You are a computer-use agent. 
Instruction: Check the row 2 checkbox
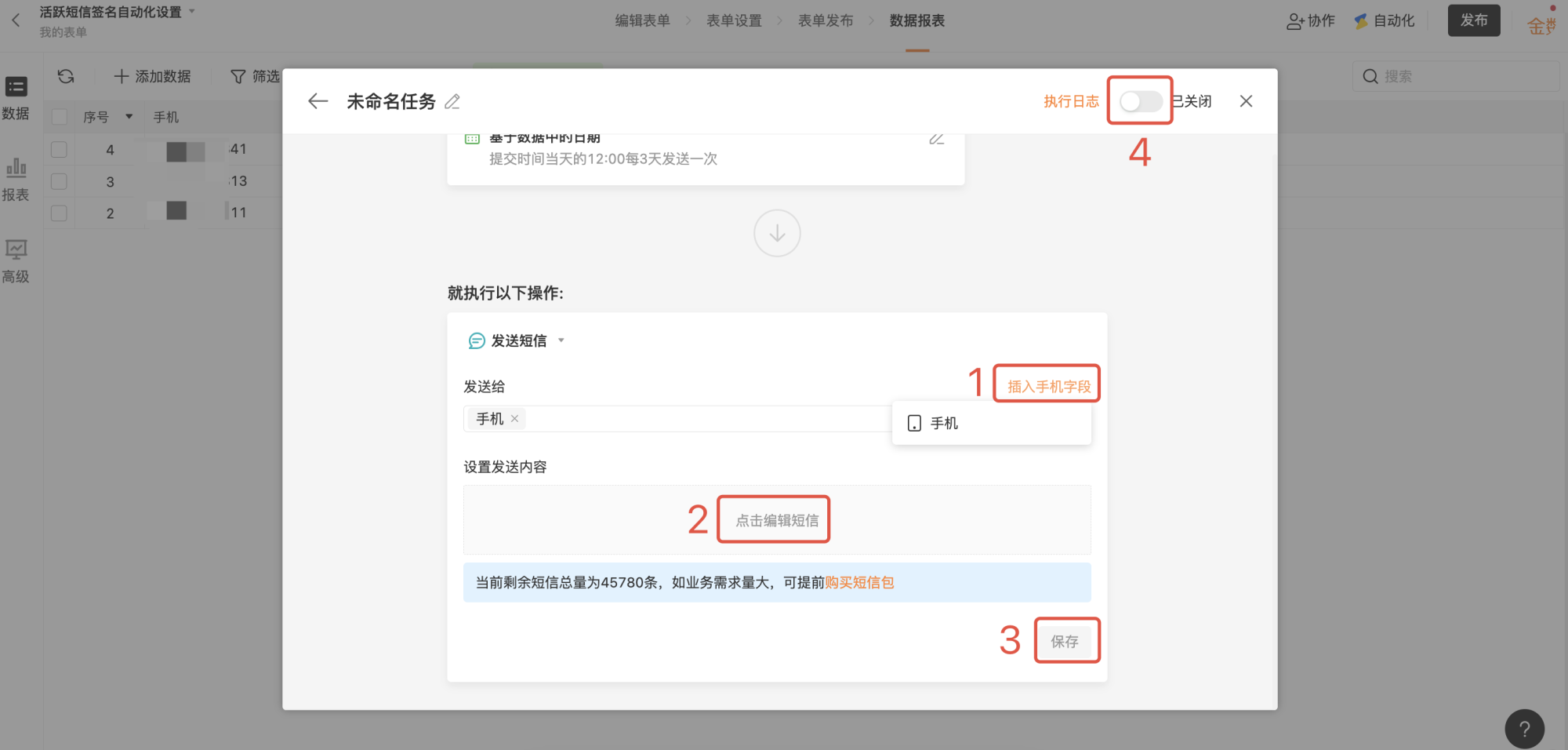coord(59,213)
